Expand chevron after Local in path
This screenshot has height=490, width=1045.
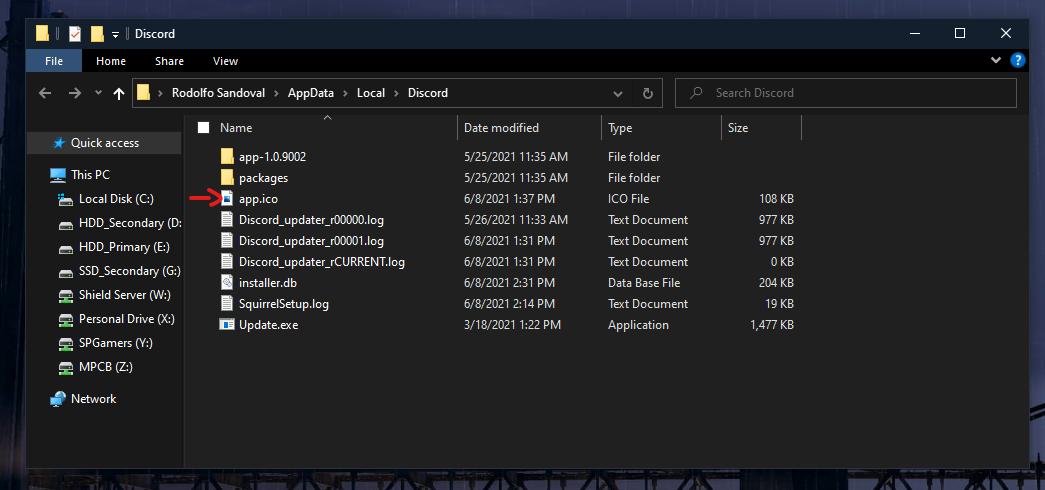pos(396,93)
